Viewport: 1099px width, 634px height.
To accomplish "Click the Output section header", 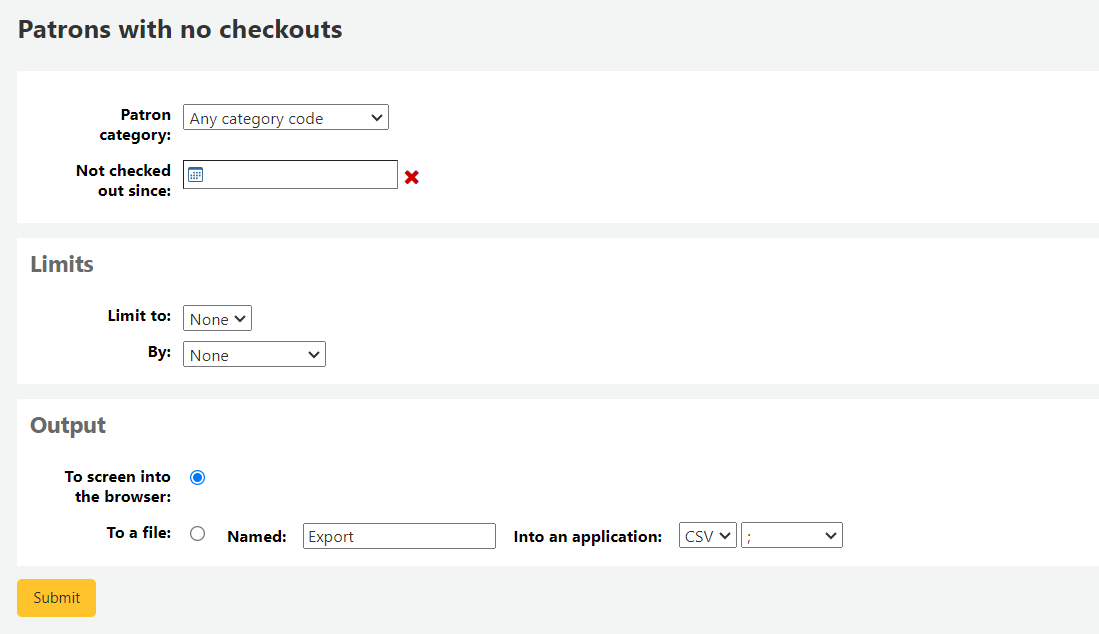I will pyautogui.click(x=67, y=424).
